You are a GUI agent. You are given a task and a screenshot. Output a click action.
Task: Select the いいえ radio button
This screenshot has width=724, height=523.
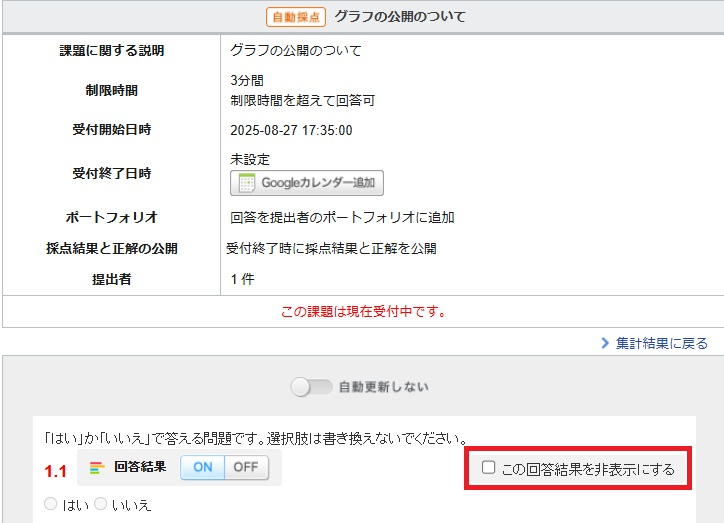100,505
